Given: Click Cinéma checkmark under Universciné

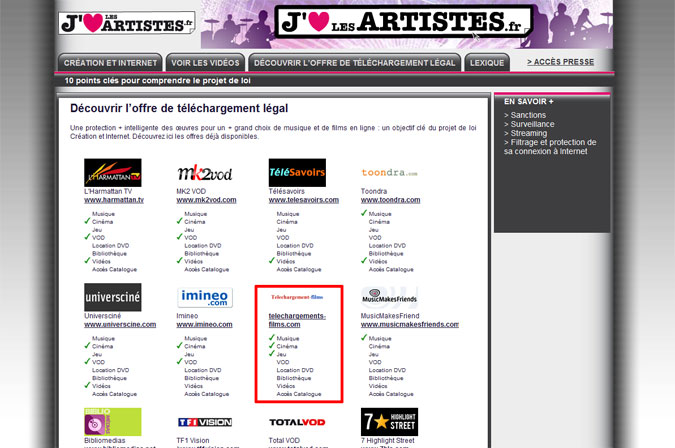Looking at the screenshot, I should pos(87,345).
